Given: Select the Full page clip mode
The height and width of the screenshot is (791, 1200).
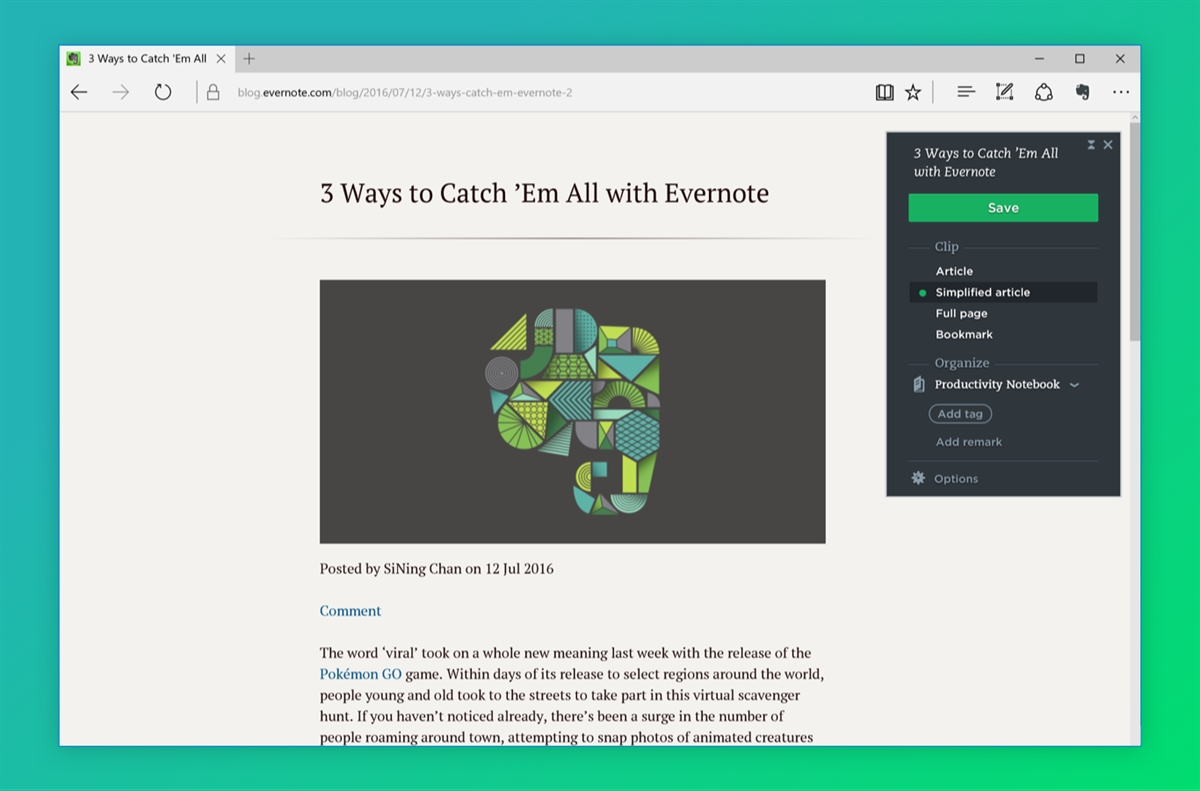Looking at the screenshot, I should (960, 313).
